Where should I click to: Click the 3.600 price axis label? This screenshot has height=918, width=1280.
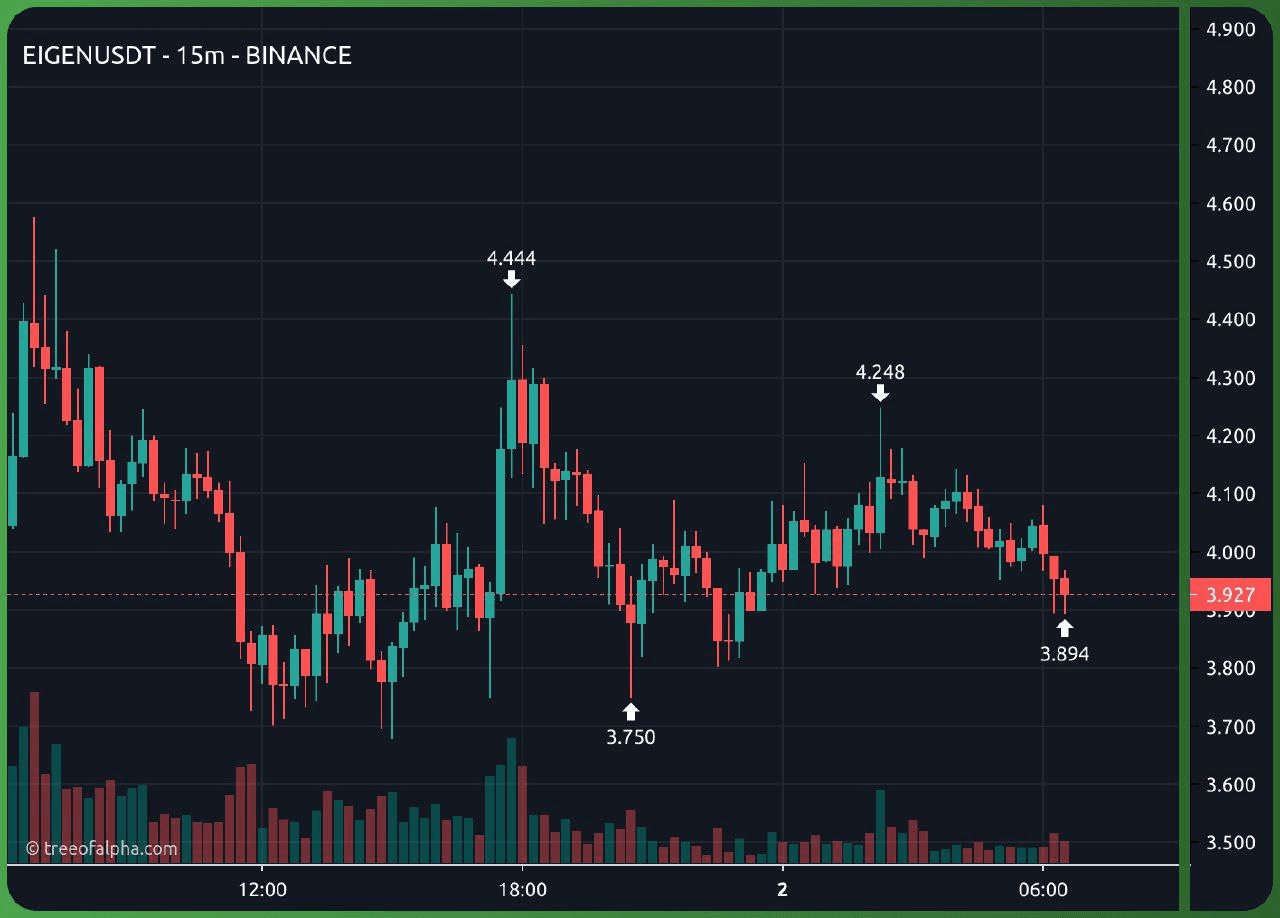click(x=1231, y=784)
